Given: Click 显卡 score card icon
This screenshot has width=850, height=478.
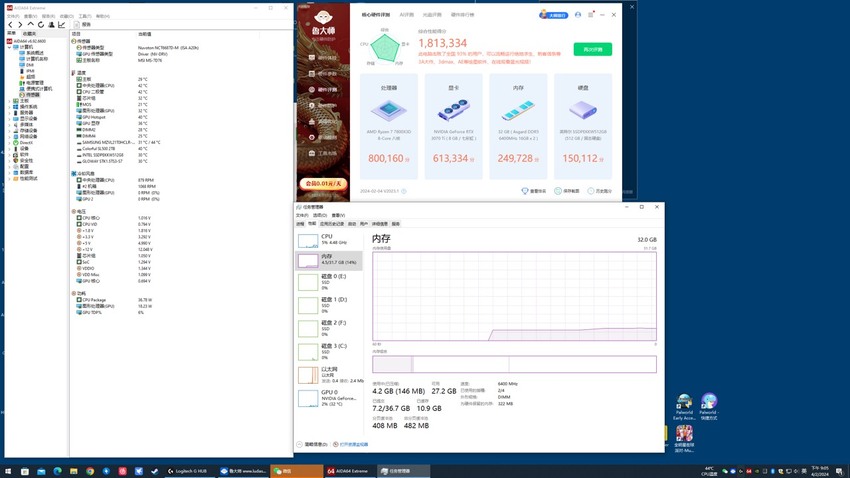Looking at the screenshot, I should point(454,111).
